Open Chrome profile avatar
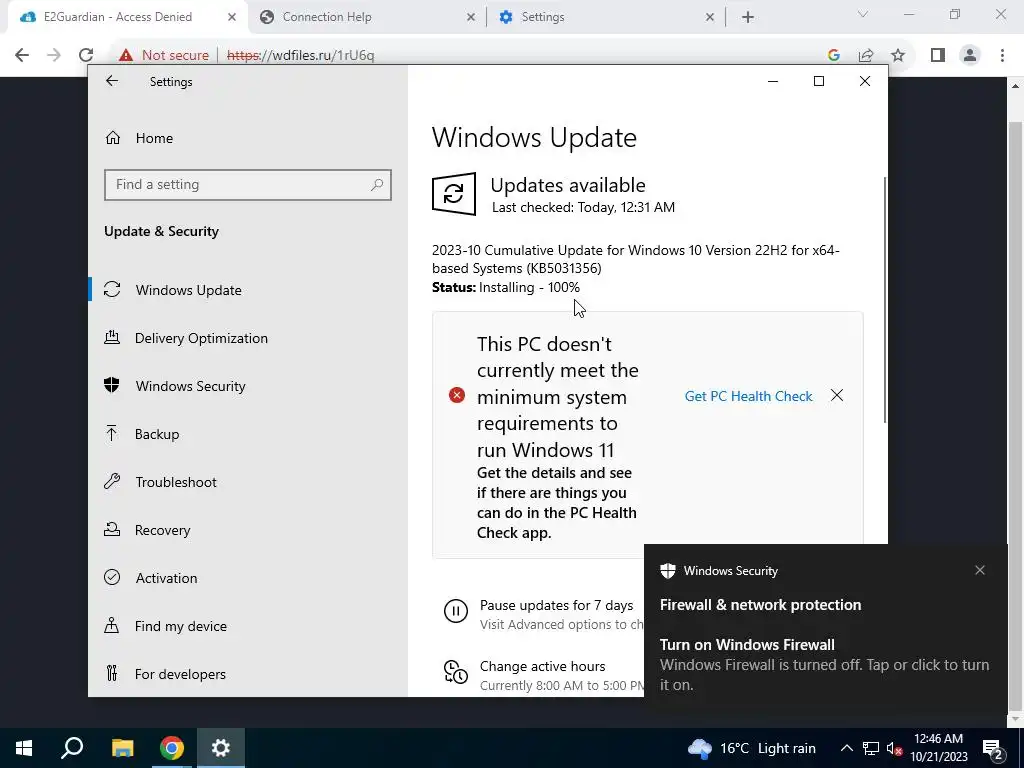The height and width of the screenshot is (768, 1024). 970,56
